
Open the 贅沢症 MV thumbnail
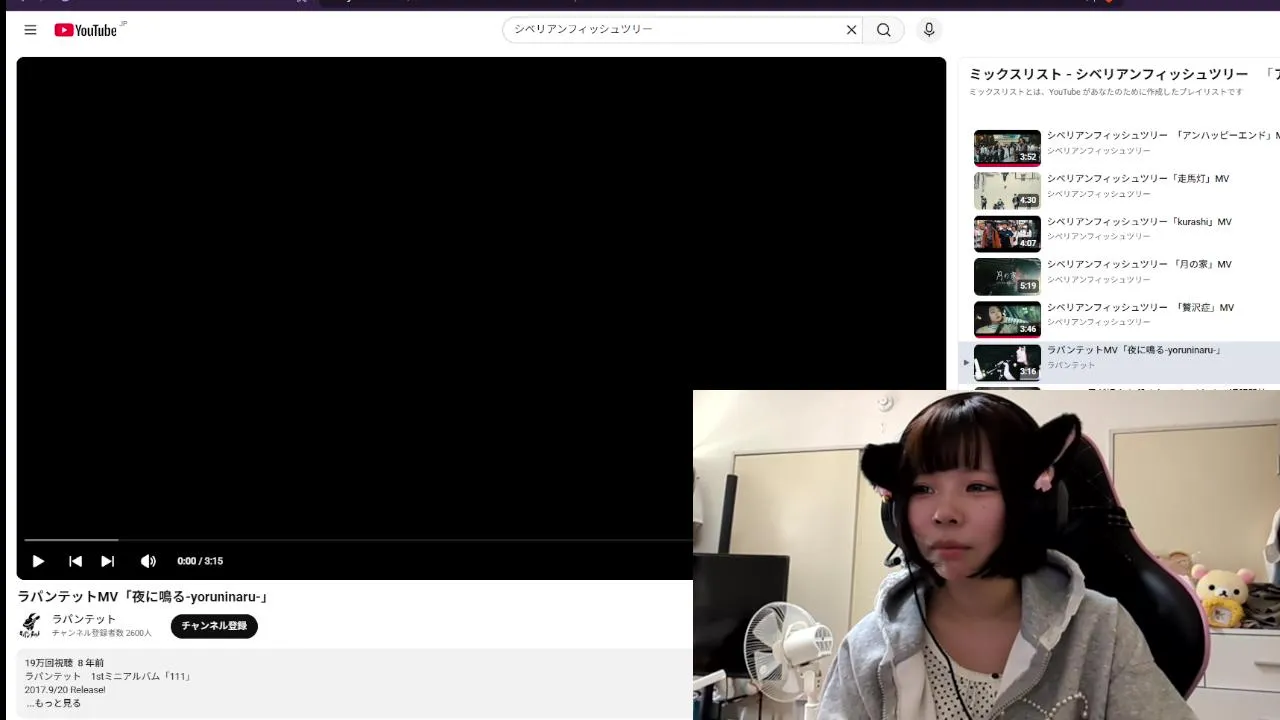(x=1007, y=320)
